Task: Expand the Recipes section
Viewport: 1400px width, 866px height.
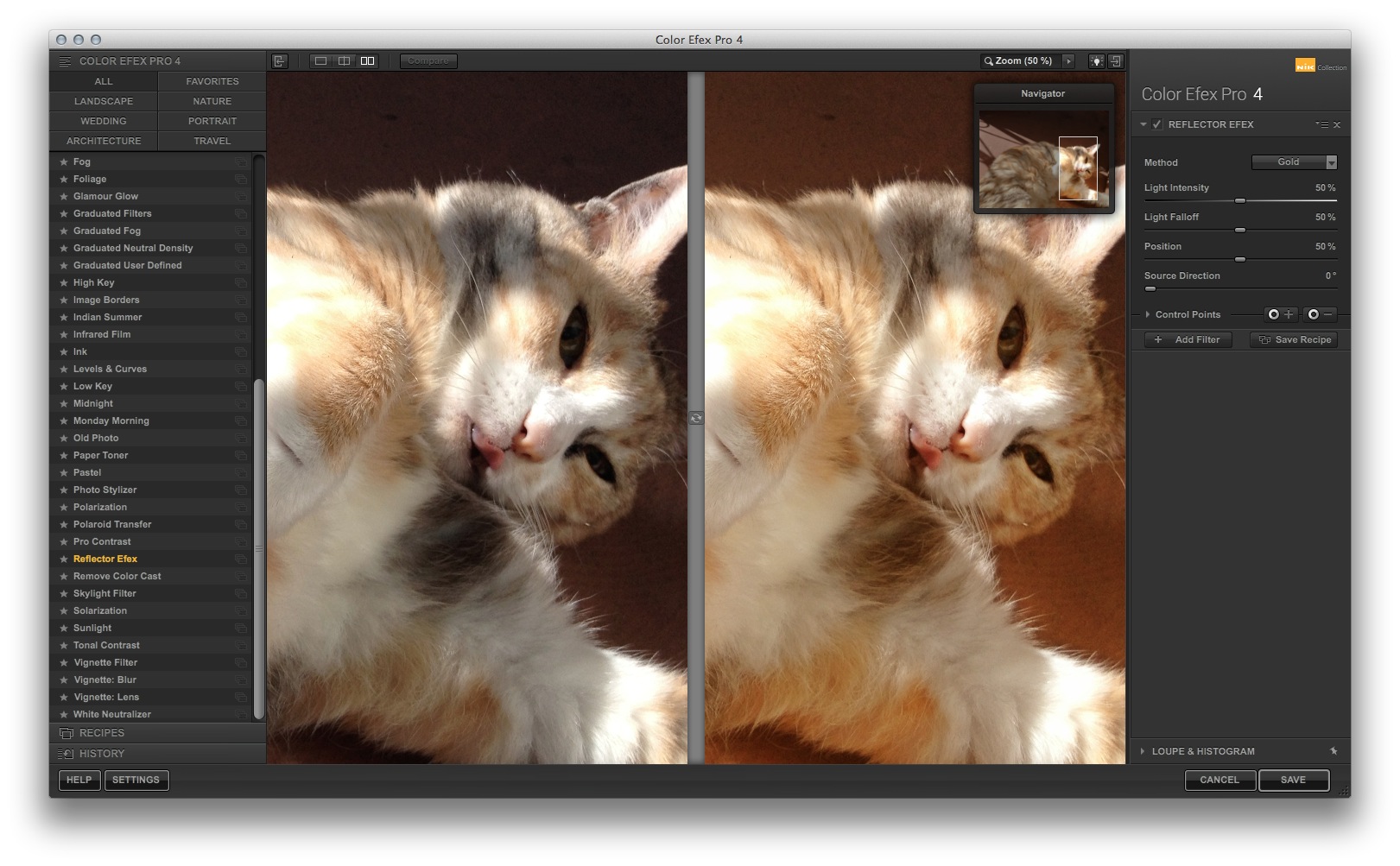Action: click(158, 733)
